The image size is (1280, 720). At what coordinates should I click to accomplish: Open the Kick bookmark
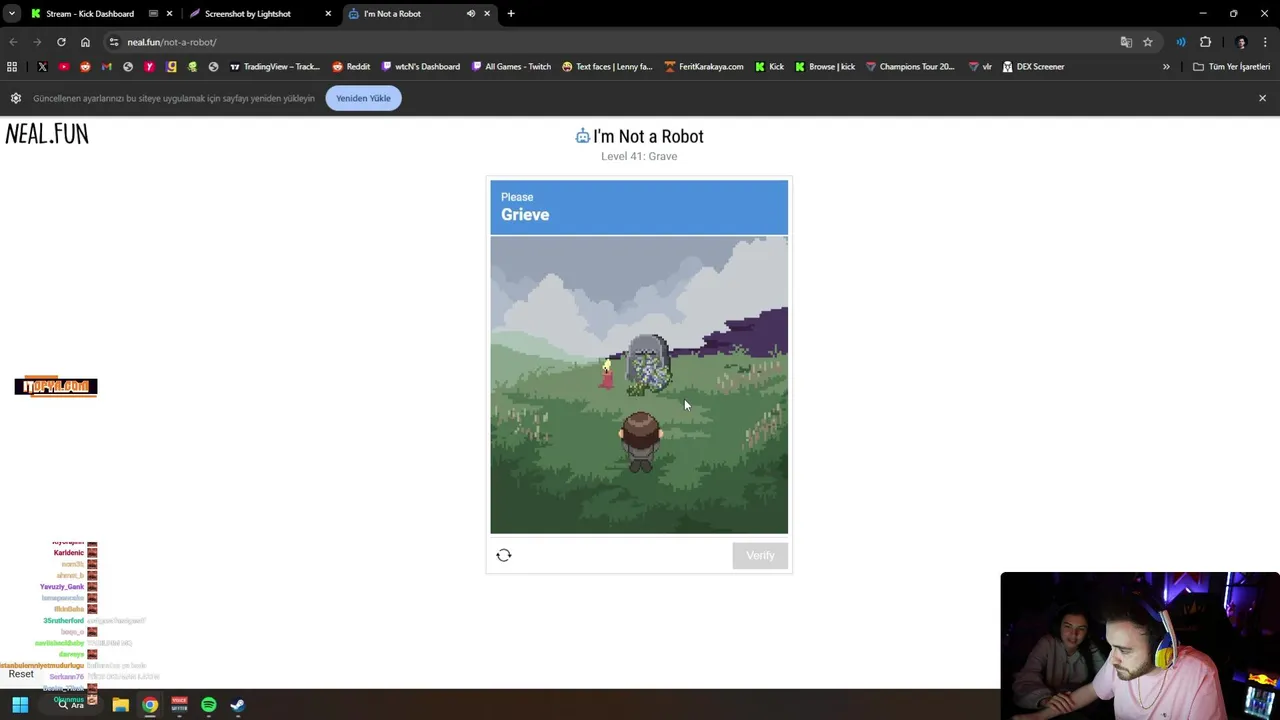769,67
